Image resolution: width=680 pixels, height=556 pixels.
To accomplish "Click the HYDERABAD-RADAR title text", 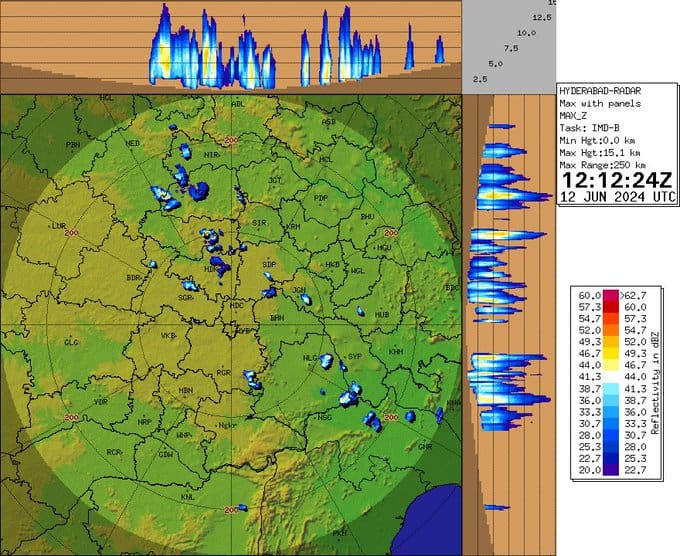I will tap(600, 91).
